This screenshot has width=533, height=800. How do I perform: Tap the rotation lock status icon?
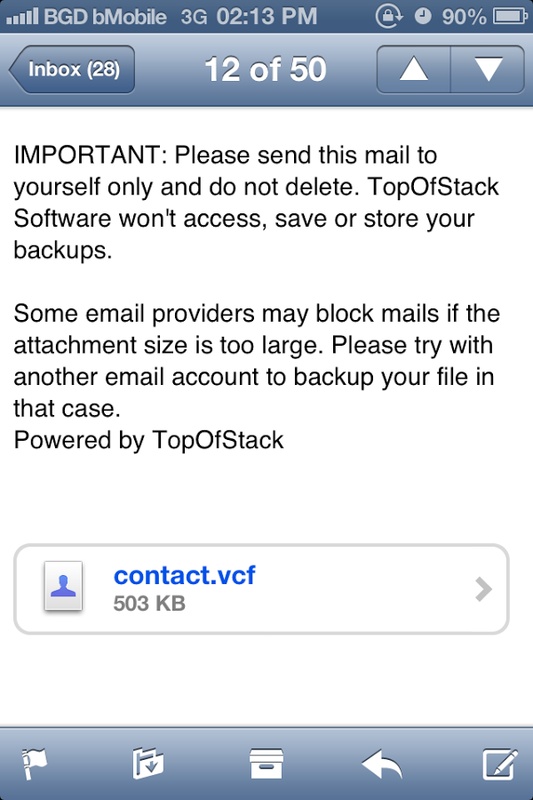pos(390,16)
